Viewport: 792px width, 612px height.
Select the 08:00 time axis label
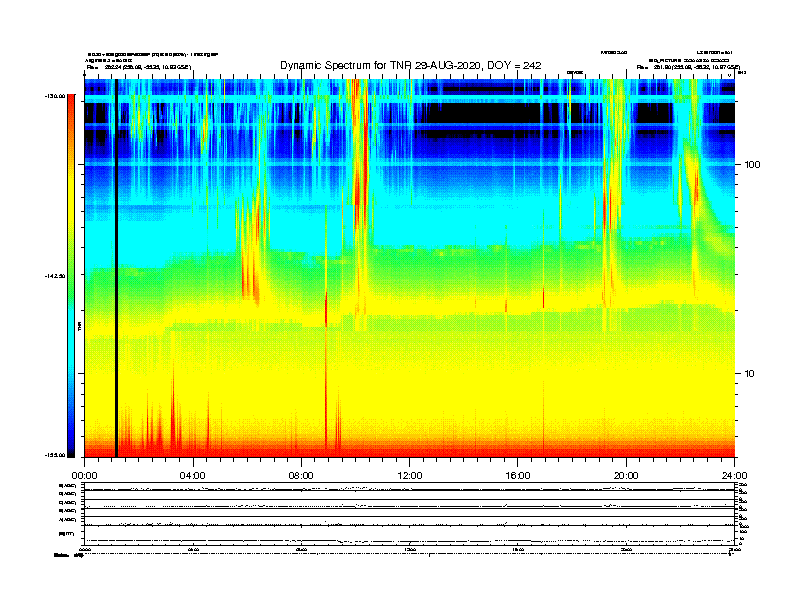click(301, 475)
